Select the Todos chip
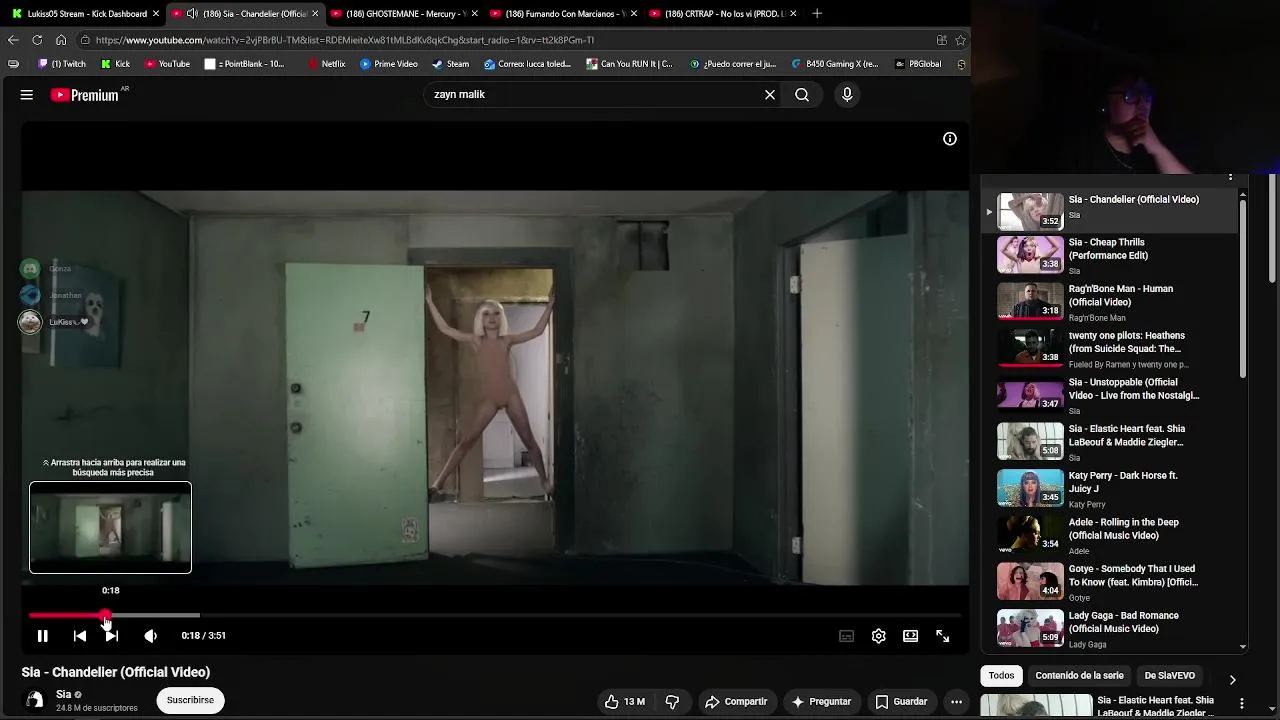1280x720 pixels. tap(1001, 676)
